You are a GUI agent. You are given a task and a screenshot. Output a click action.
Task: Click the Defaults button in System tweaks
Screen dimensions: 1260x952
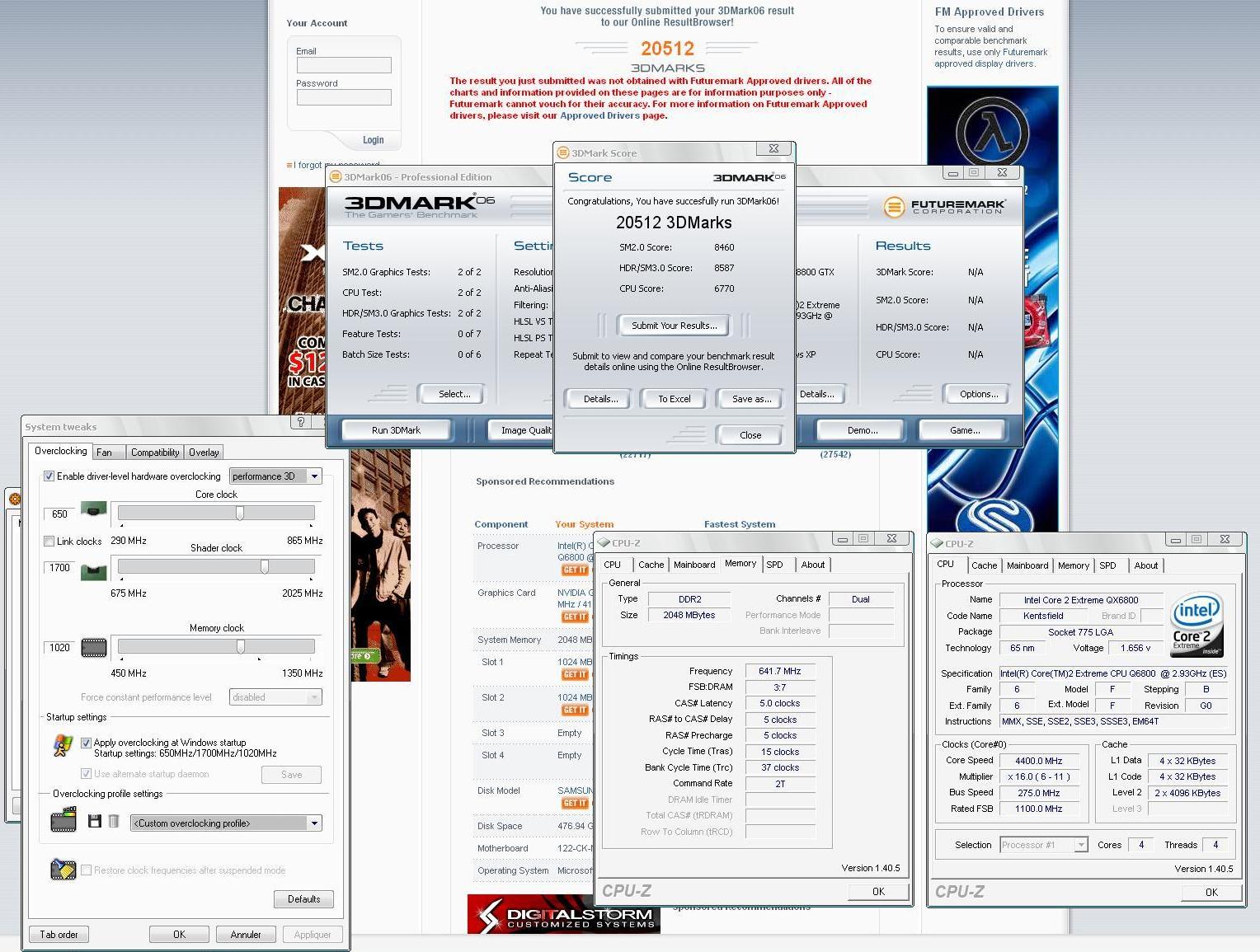click(303, 899)
